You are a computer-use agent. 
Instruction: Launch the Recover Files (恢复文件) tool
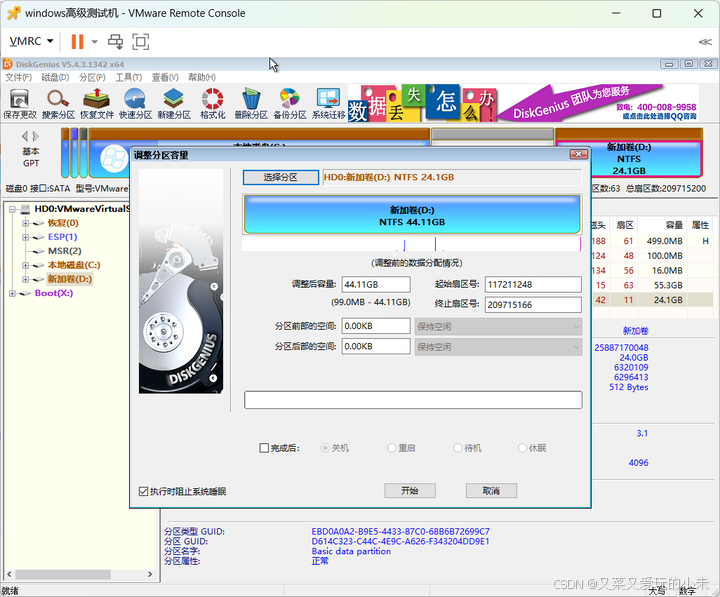click(x=97, y=103)
